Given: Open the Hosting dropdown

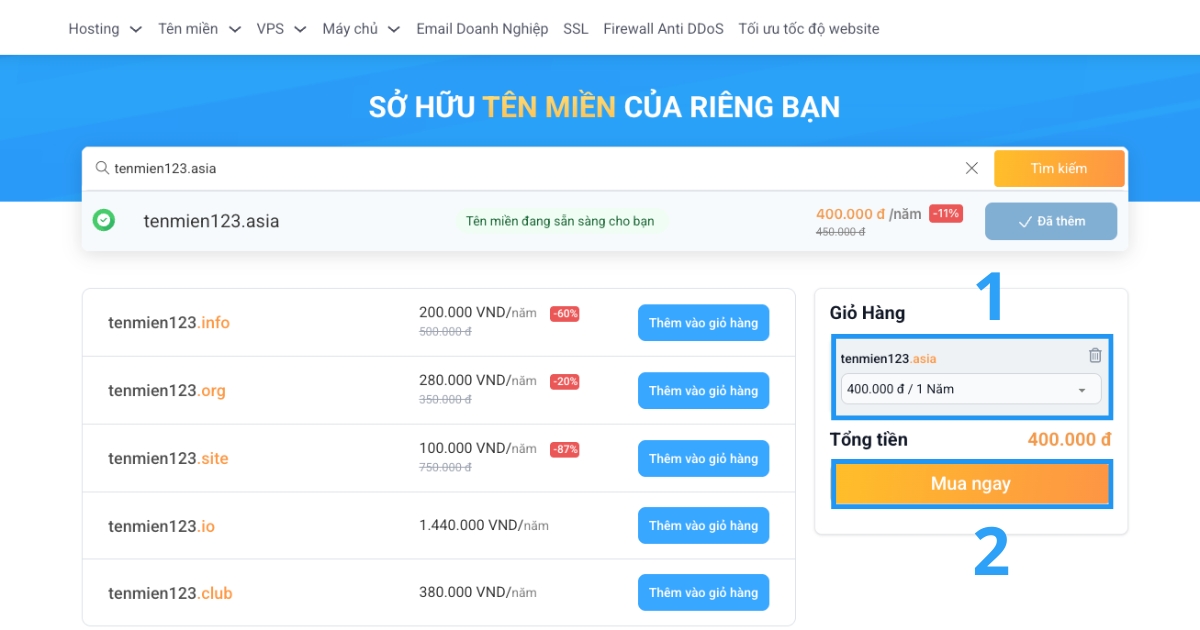Looking at the screenshot, I should click(105, 28).
